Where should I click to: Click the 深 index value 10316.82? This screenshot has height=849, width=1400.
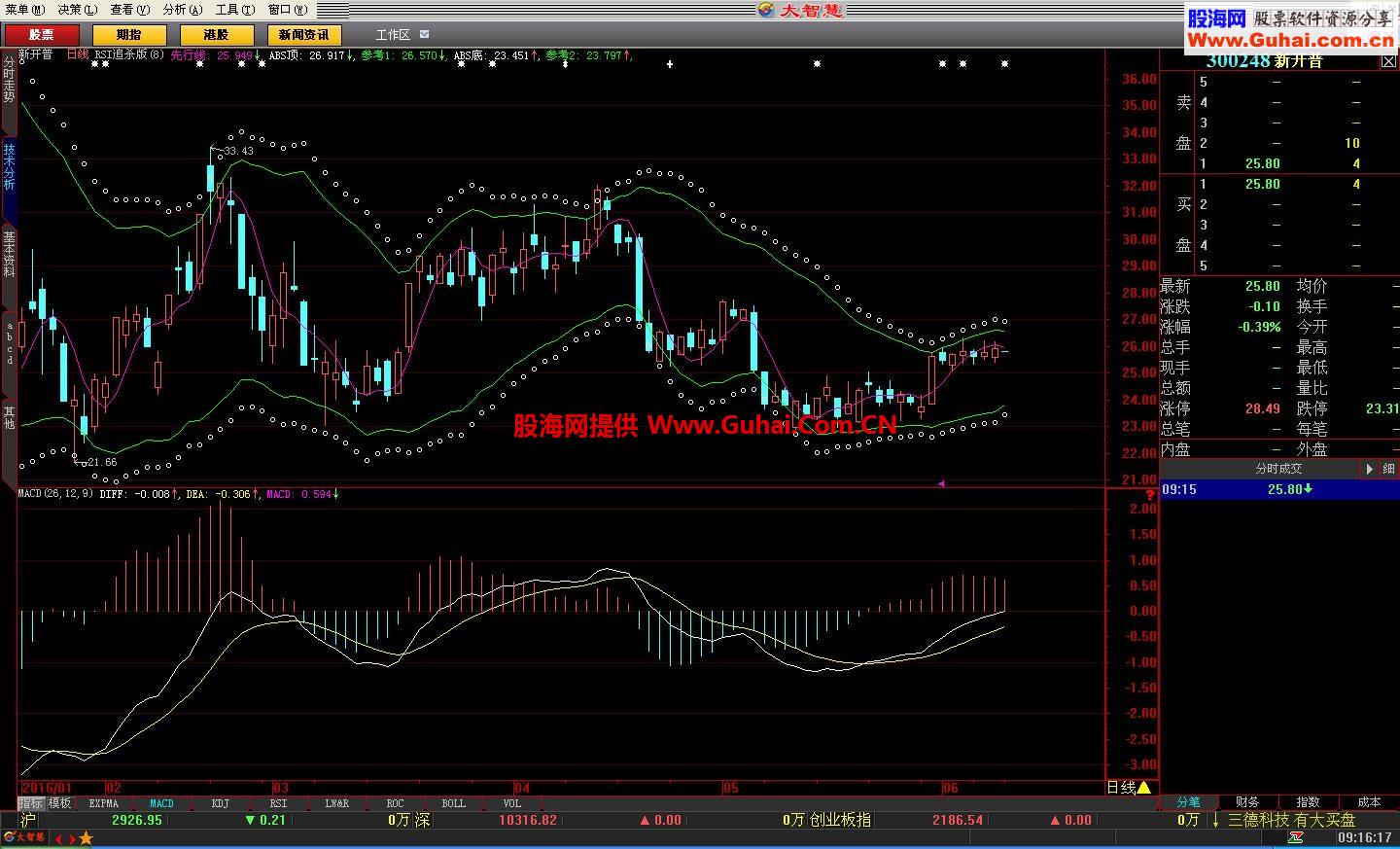528,820
